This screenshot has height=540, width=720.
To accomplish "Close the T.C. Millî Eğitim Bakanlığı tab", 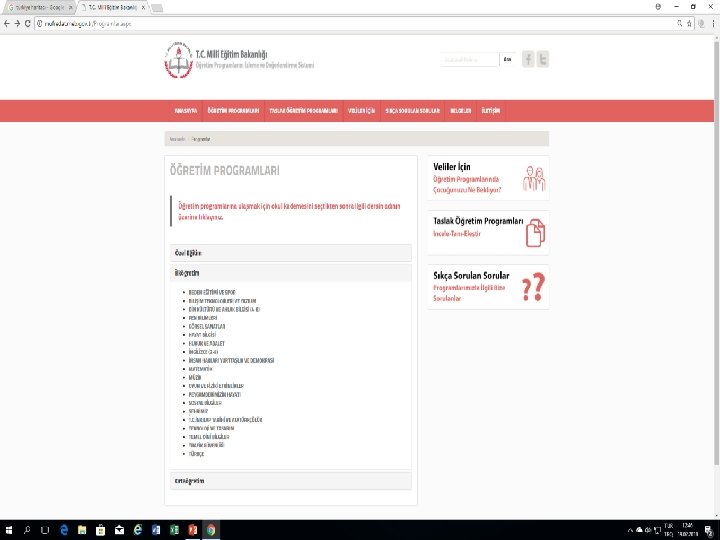I will click(143, 8).
